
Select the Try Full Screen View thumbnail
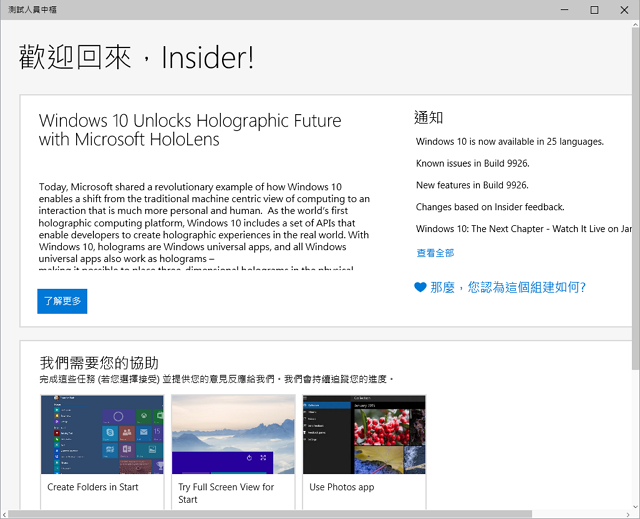(x=233, y=434)
